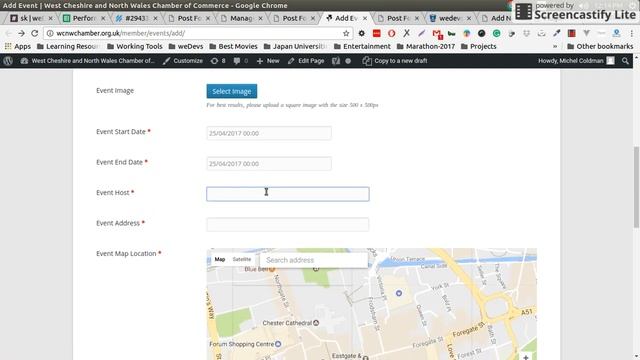Close the Add Event browser tab
This screenshot has width=640, height=360.
pyautogui.click(x=365, y=18)
